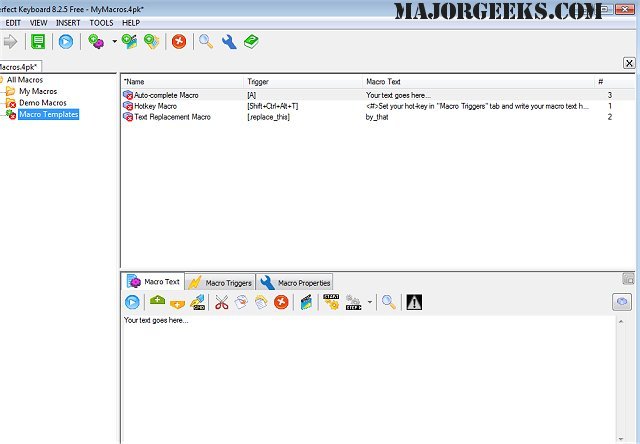Sort by the Name column header

point(182,82)
